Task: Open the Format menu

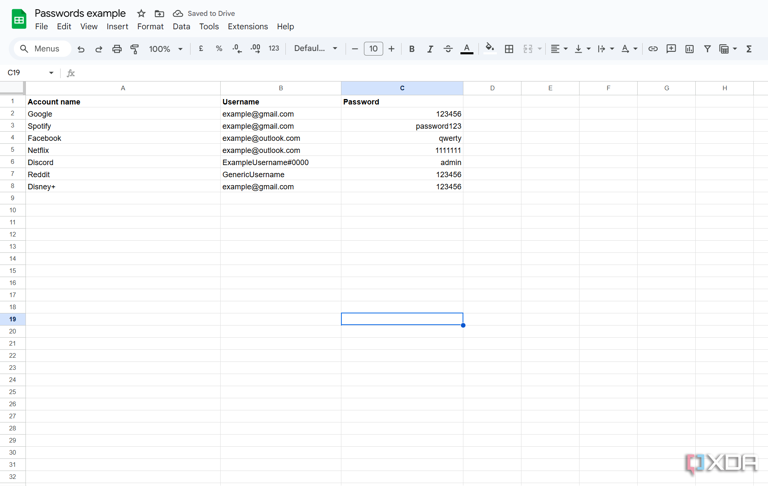Action: point(150,27)
